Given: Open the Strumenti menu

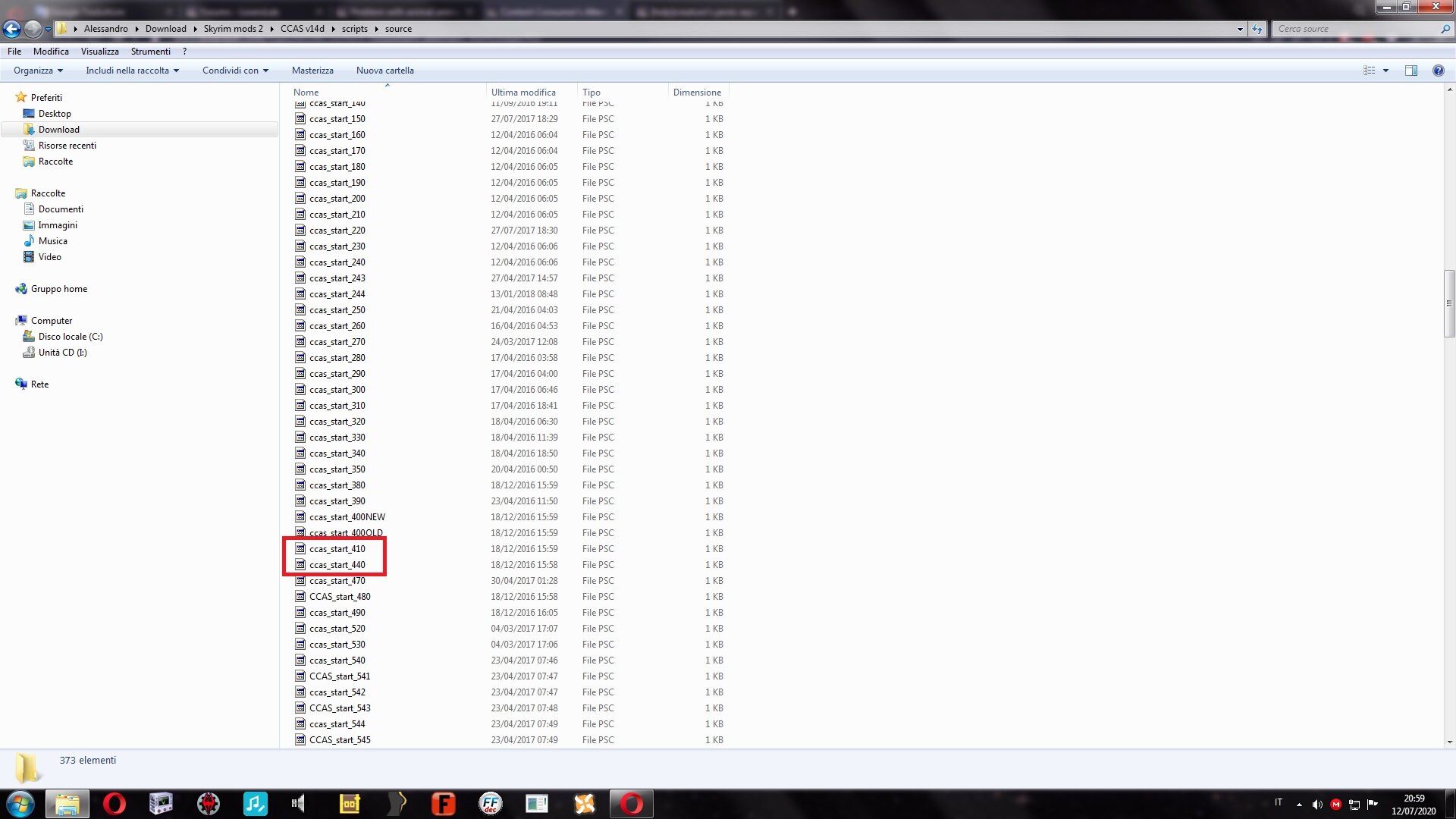Looking at the screenshot, I should tap(150, 52).
